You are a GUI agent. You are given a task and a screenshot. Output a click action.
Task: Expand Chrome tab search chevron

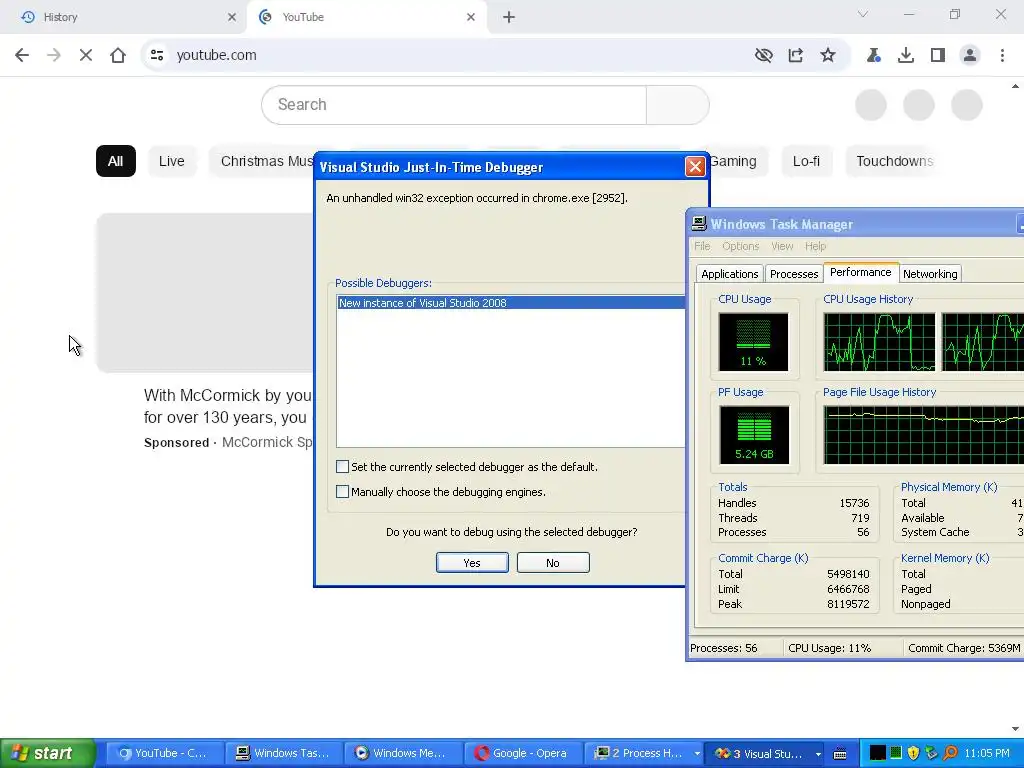tap(863, 14)
